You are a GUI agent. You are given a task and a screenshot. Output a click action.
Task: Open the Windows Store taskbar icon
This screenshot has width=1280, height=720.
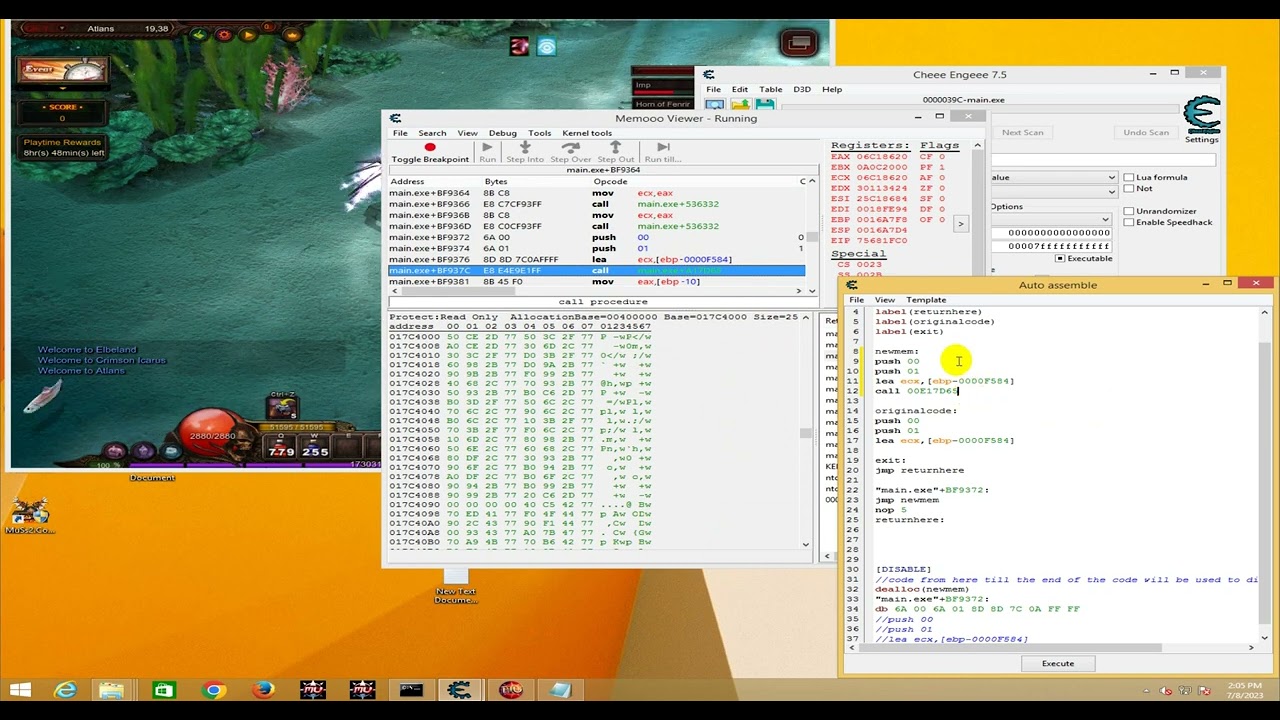(x=163, y=690)
